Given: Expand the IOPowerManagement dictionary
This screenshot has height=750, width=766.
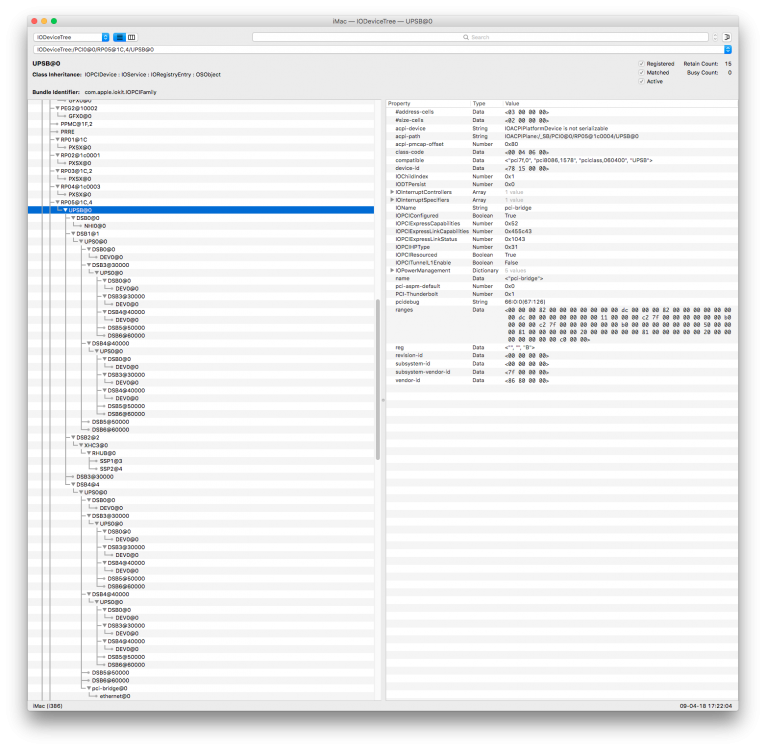Looking at the screenshot, I should click(392, 270).
